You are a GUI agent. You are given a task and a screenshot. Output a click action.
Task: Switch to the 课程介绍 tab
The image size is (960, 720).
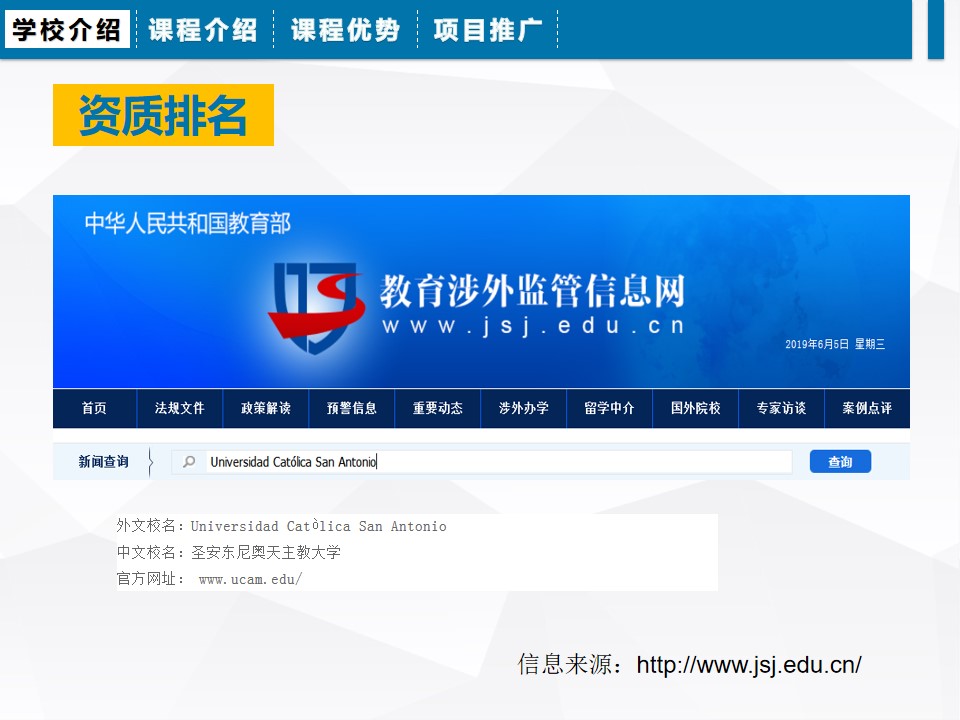click(x=203, y=29)
